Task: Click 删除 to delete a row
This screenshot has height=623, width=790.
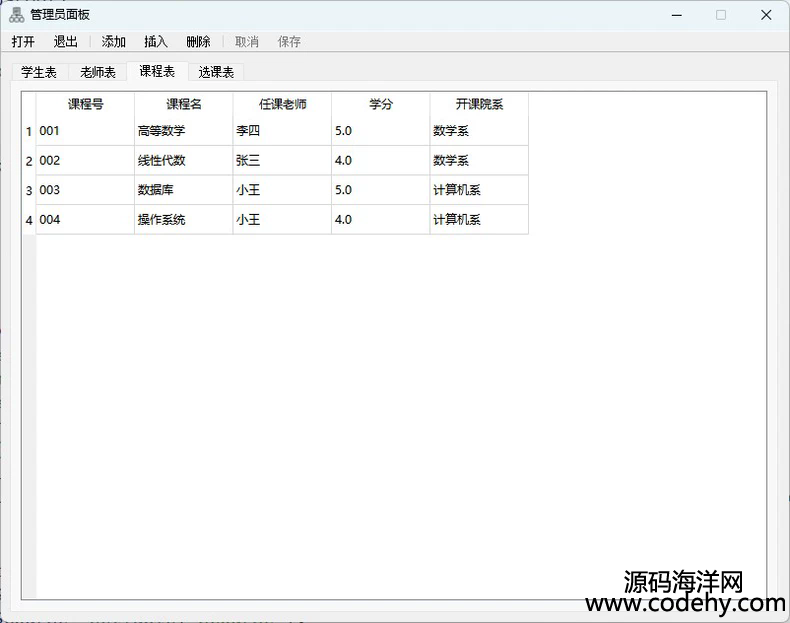Action: pos(198,41)
